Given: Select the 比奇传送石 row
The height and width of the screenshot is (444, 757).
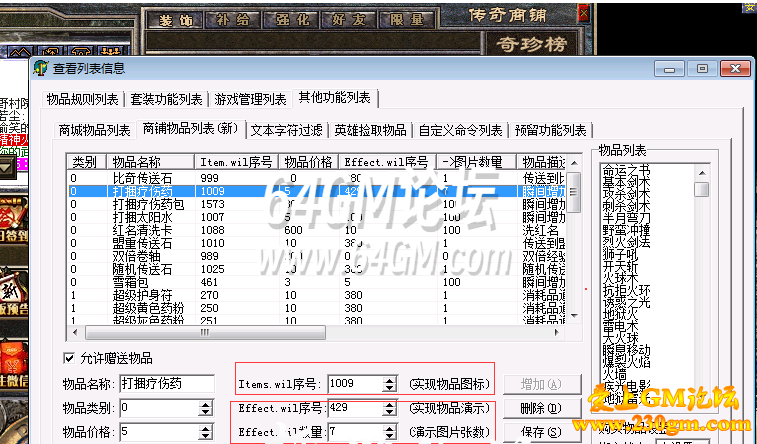Looking at the screenshot, I should [316, 178].
